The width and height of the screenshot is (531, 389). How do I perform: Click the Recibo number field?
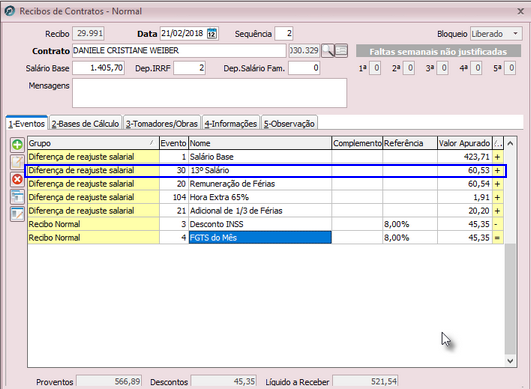[89, 34]
